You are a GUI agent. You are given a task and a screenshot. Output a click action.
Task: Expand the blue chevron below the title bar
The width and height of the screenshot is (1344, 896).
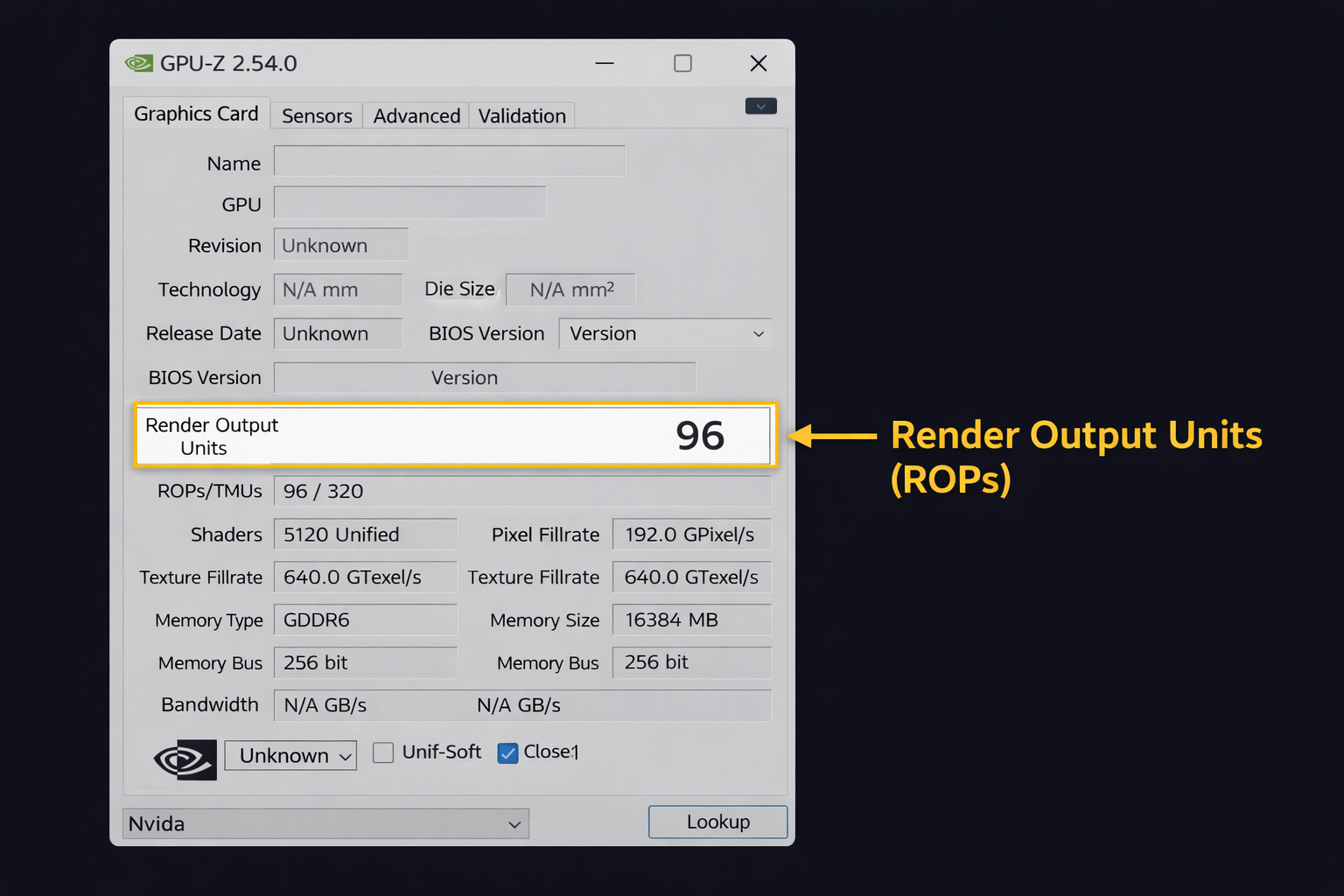(x=759, y=106)
